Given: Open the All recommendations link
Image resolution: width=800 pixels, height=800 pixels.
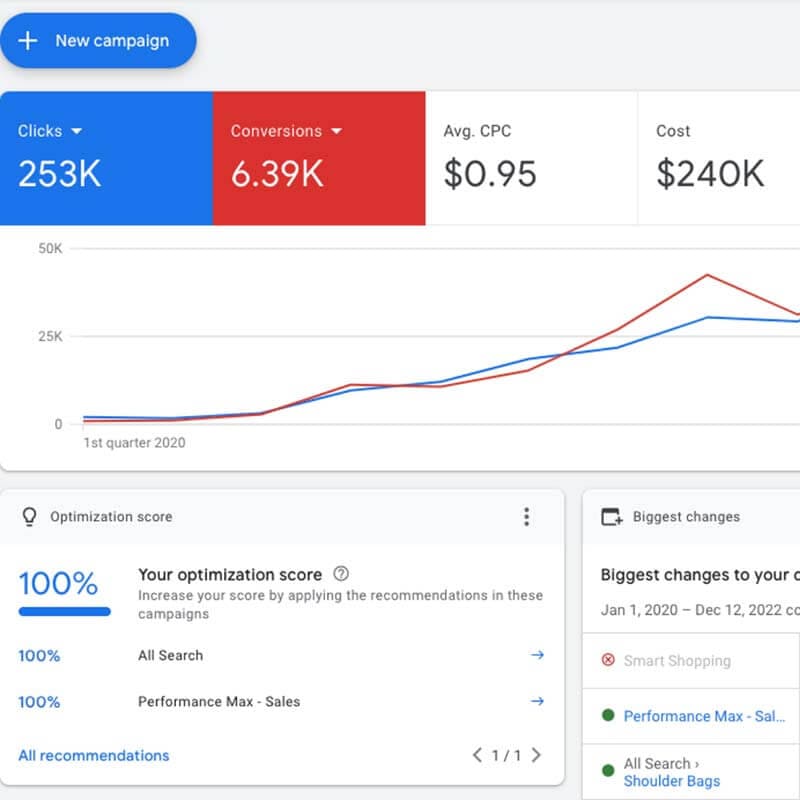Looking at the screenshot, I should 94,755.
